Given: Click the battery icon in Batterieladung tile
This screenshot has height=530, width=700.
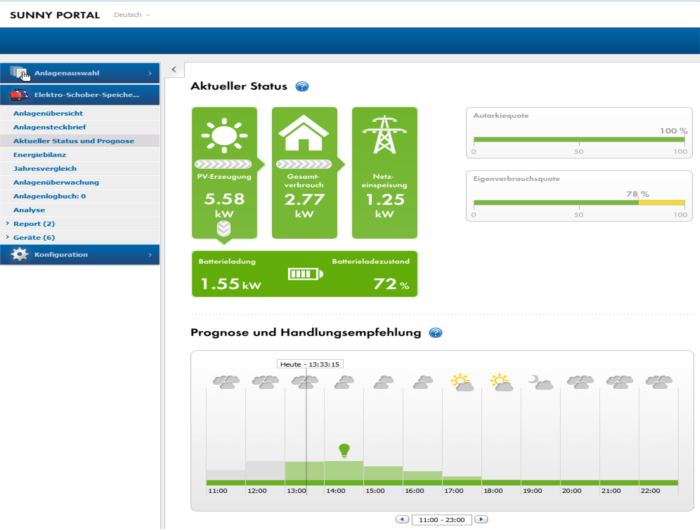Looking at the screenshot, I should click(304, 273).
